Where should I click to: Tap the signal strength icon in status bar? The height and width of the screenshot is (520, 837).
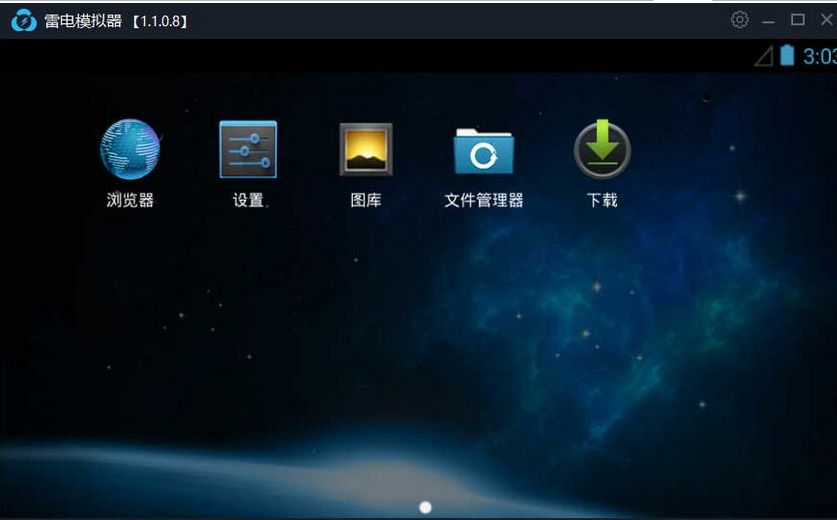coord(763,56)
